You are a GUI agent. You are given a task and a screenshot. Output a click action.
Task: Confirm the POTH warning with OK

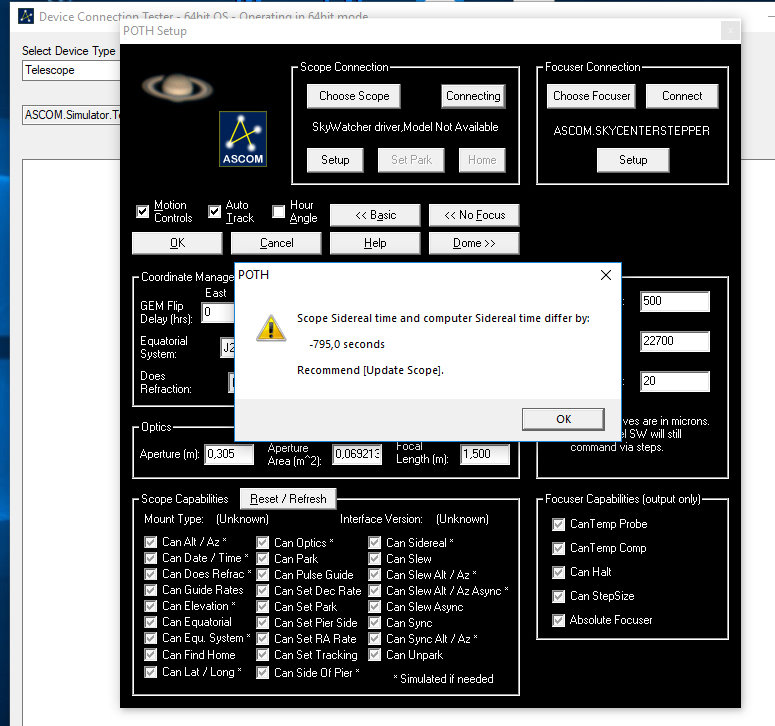563,419
